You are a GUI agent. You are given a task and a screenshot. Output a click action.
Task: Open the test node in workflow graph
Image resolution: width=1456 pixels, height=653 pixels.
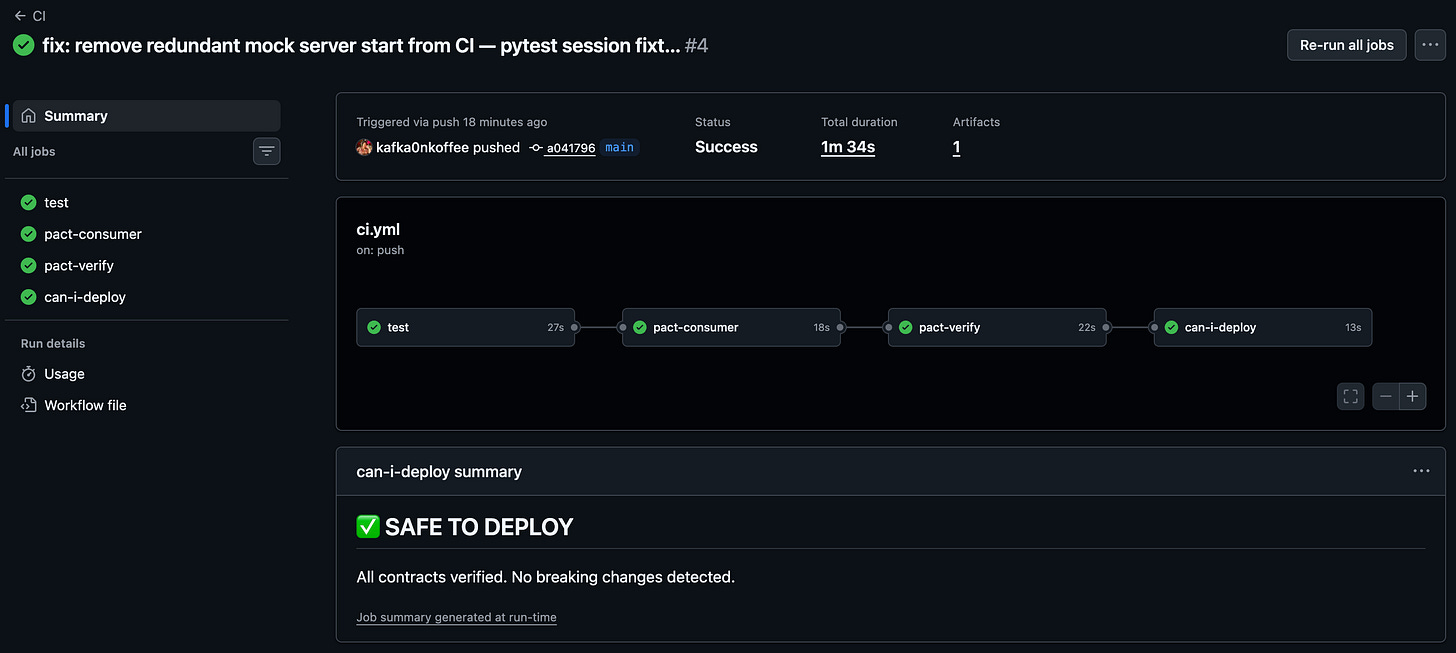(x=466, y=327)
